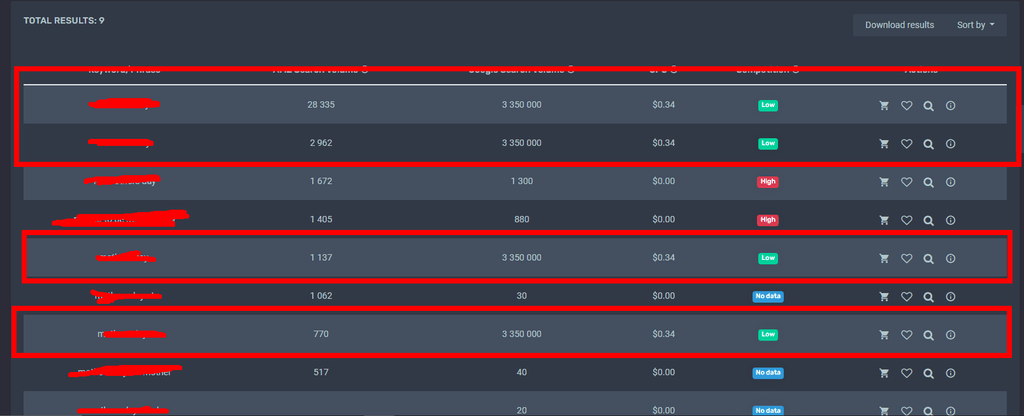This screenshot has width=1024, height=416.
Task: Toggle heart favorite in the 770 row
Action: [906, 335]
